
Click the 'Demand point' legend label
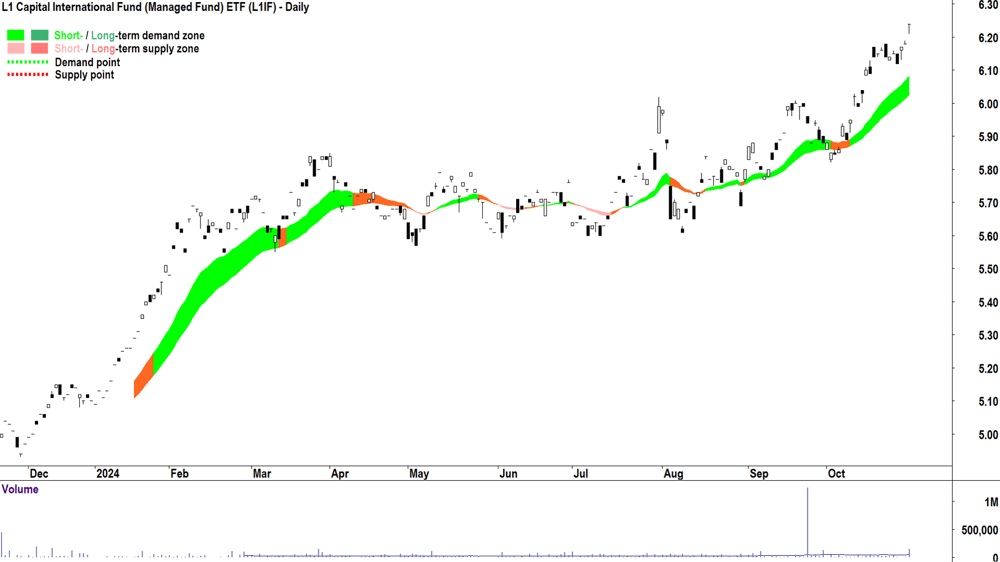[87, 63]
